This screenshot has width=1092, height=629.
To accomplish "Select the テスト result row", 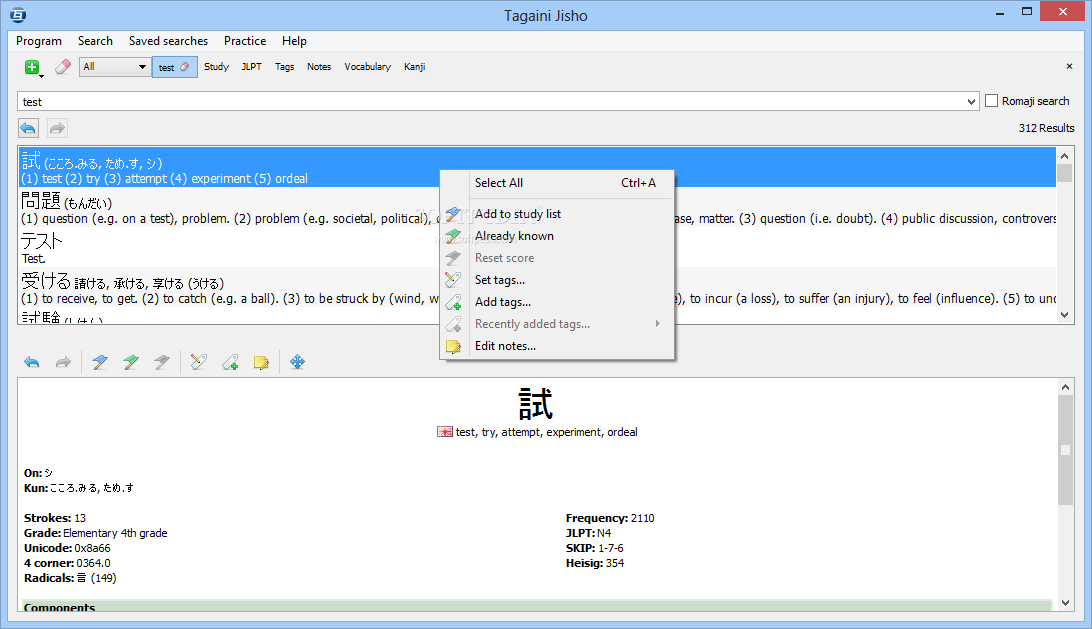I will coord(538,248).
